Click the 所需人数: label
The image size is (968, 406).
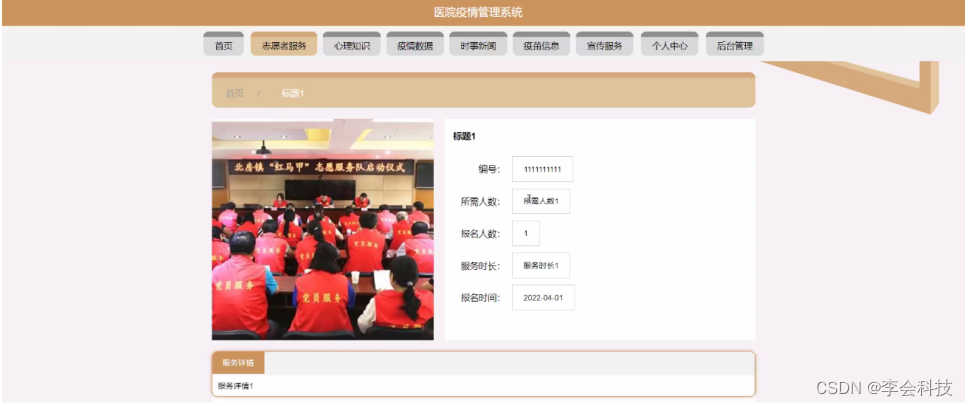pos(480,201)
